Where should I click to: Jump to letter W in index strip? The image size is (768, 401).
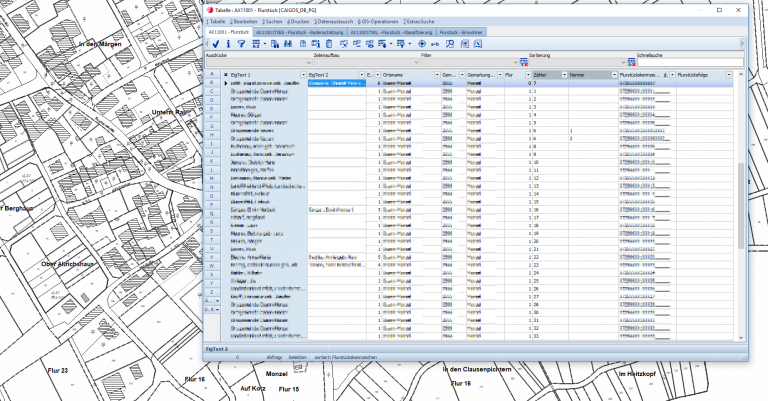(x=212, y=266)
